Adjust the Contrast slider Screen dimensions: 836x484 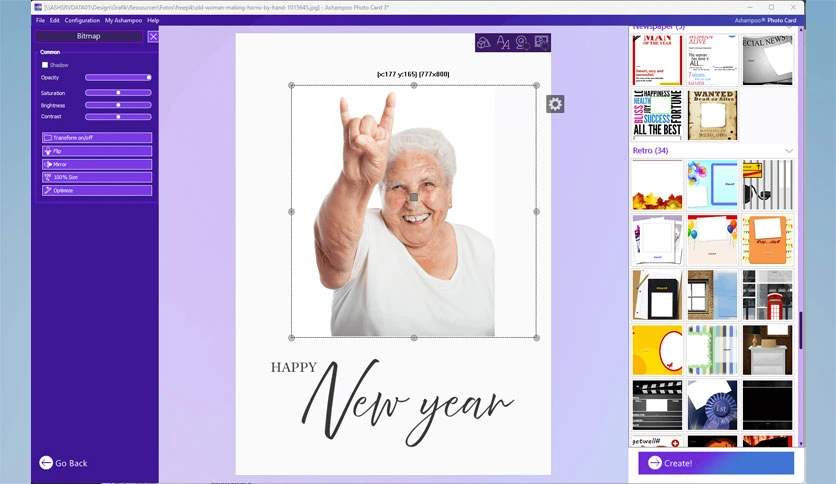[x=118, y=117]
